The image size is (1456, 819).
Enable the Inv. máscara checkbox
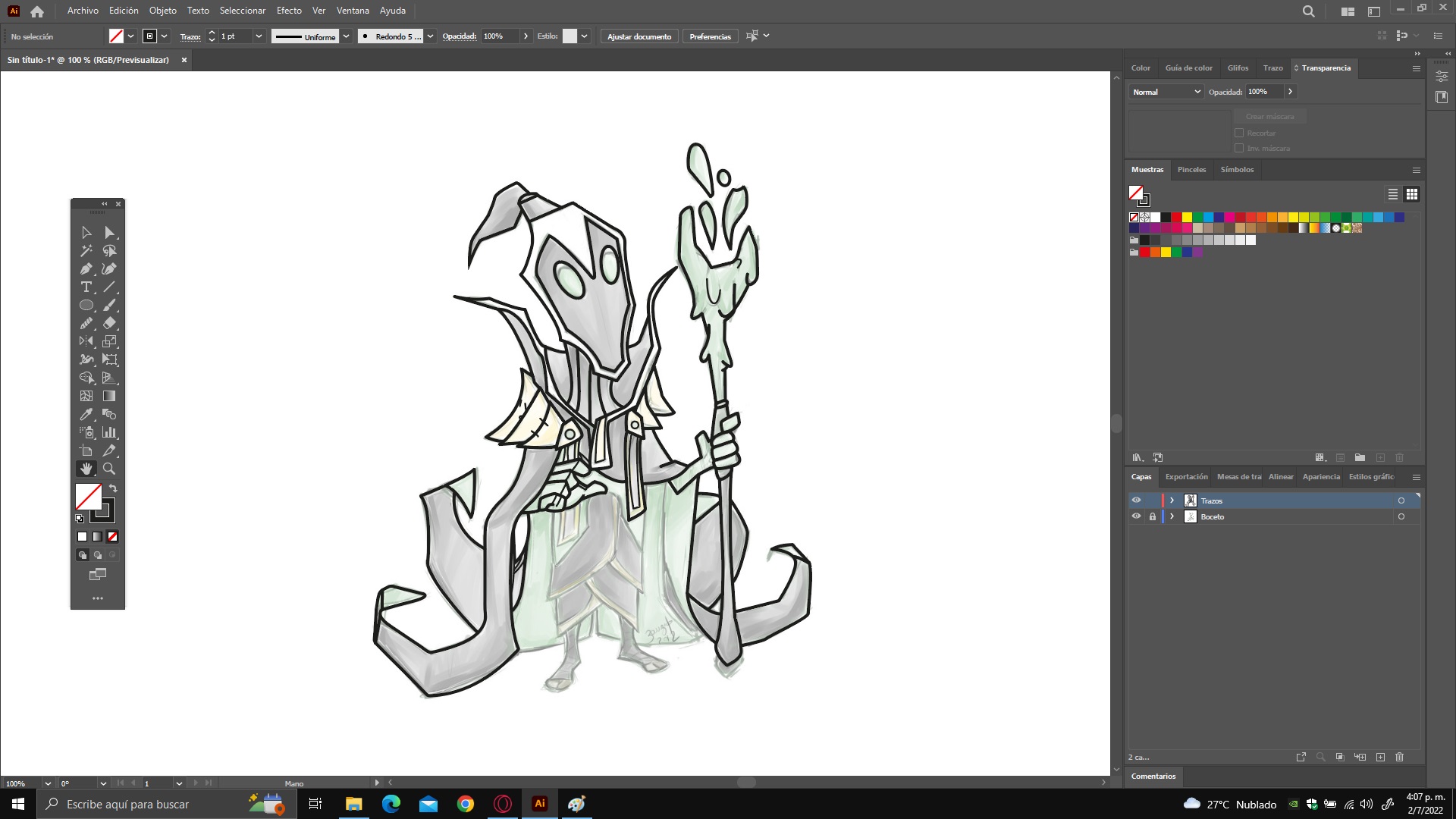tap(1239, 148)
